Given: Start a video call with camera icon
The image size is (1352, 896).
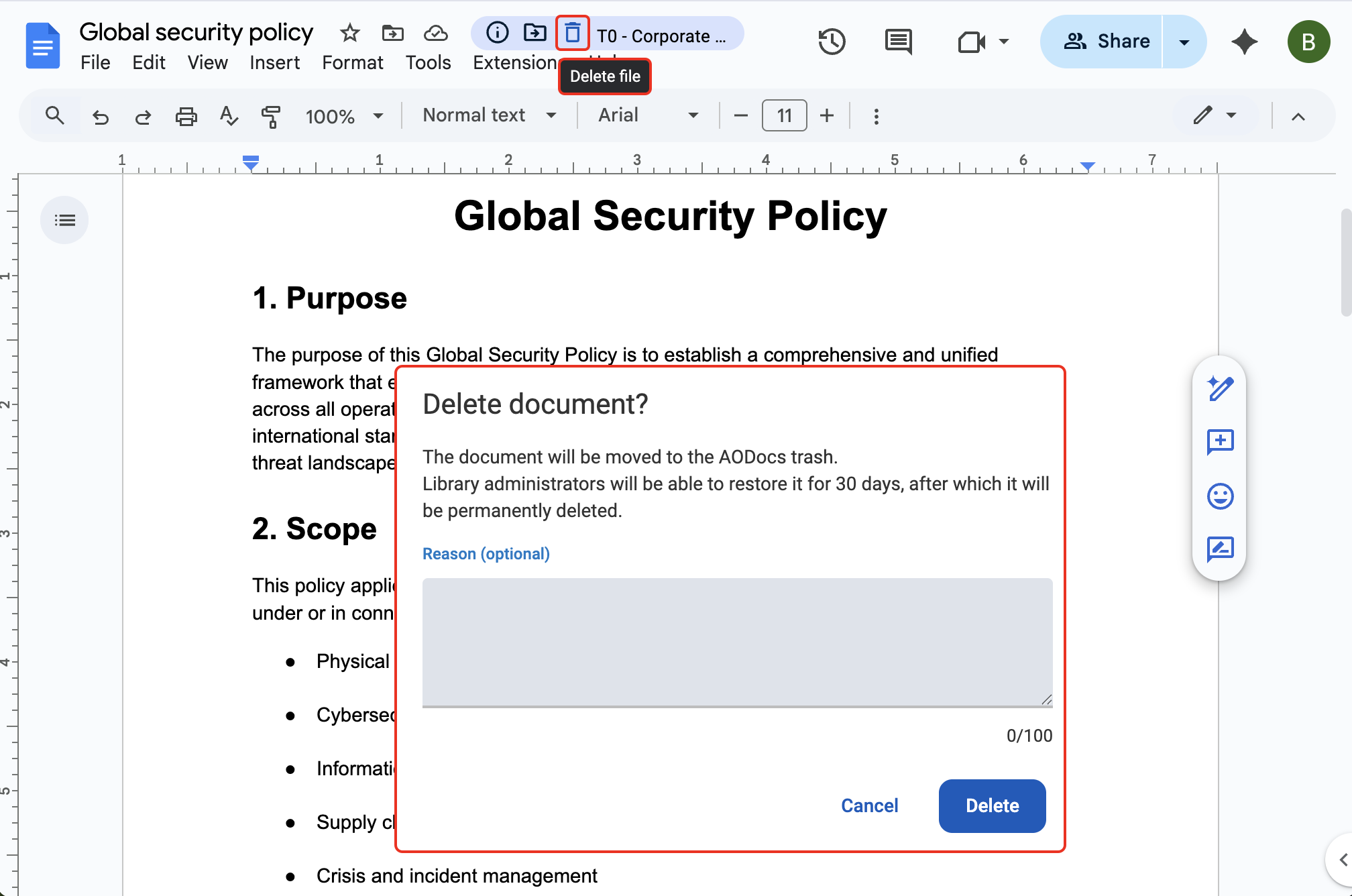Looking at the screenshot, I should point(971,42).
